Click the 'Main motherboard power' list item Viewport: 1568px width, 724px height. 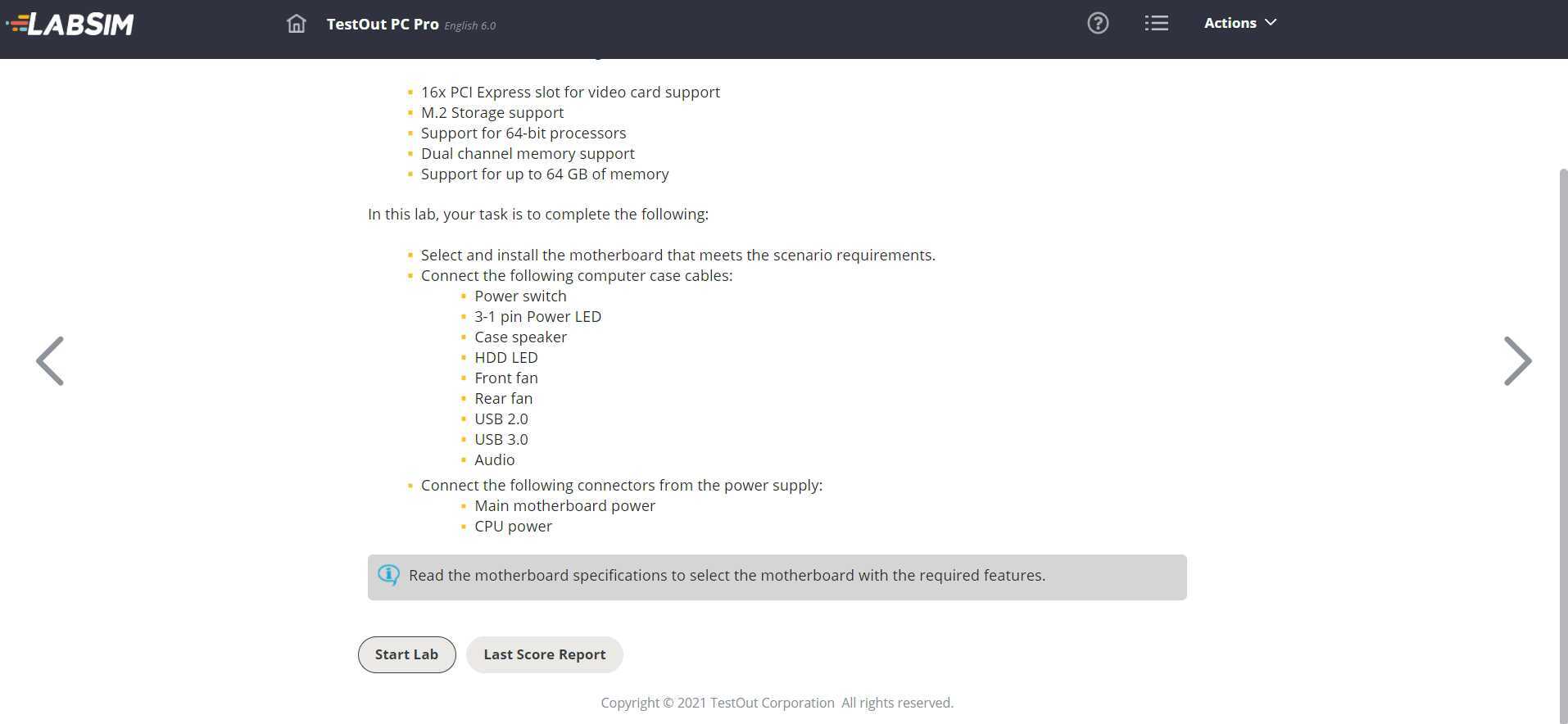pos(564,506)
